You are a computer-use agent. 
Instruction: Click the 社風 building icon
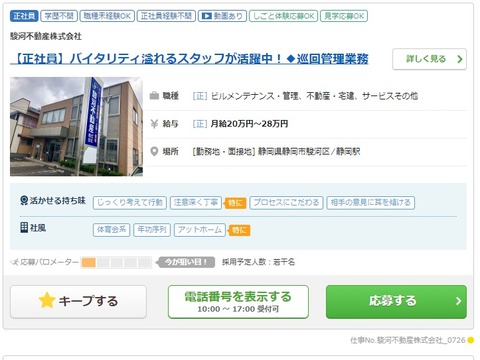click(24, 228)
